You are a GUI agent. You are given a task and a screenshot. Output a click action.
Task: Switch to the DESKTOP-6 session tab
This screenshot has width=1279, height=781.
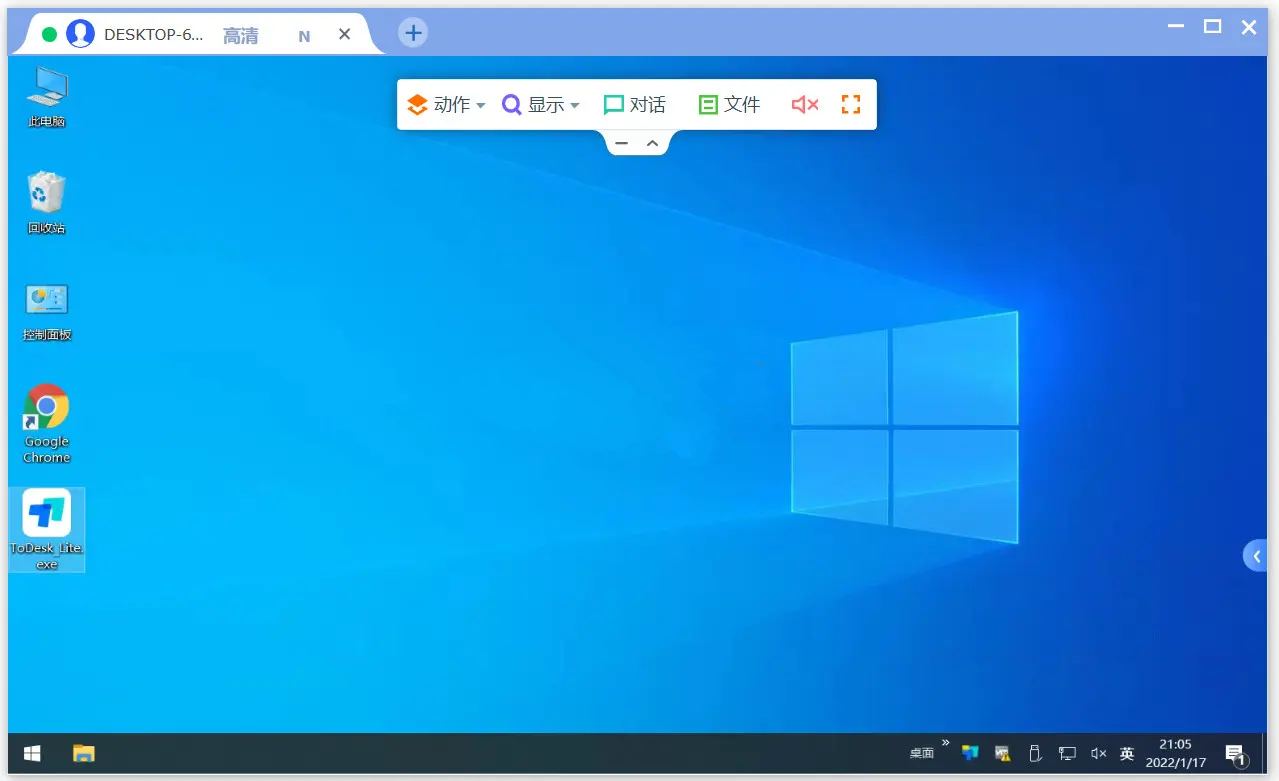pyautogui.click(x=155, y=33)
